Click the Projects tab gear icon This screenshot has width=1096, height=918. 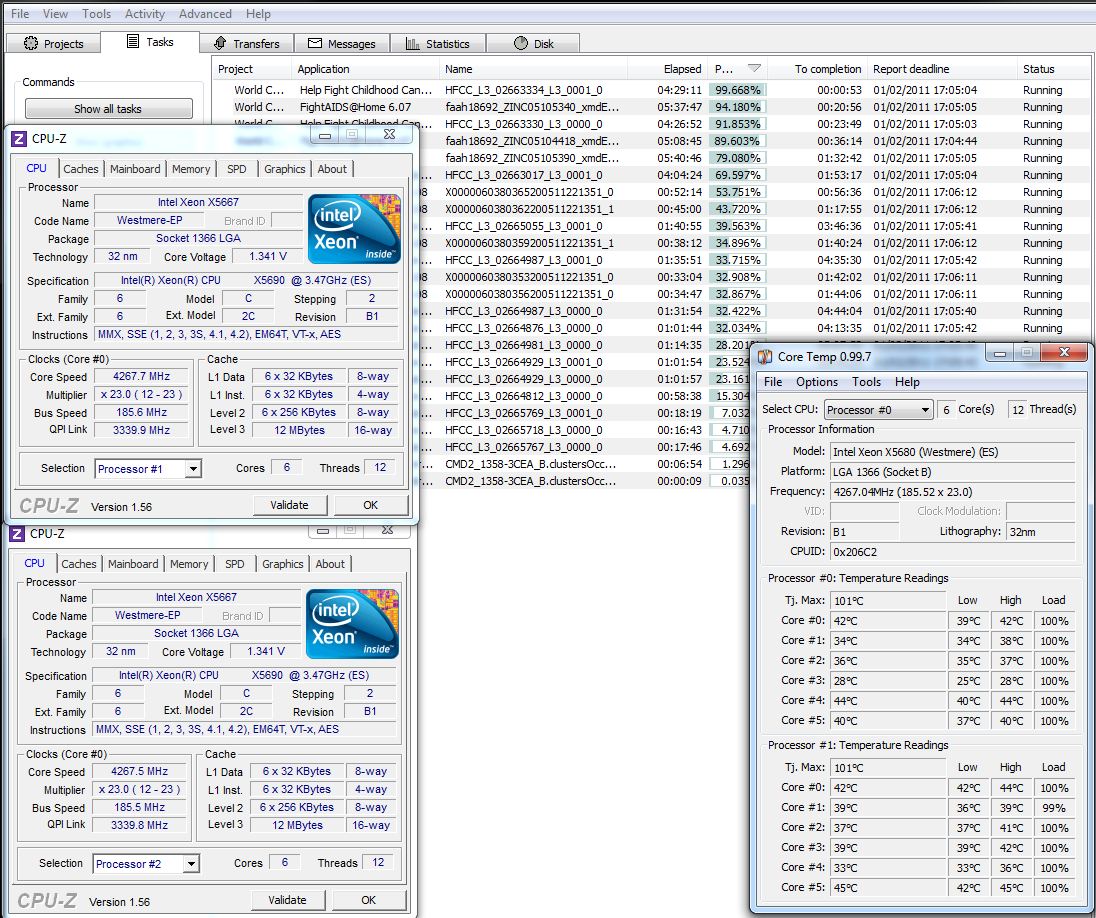[x=31, y=43]
